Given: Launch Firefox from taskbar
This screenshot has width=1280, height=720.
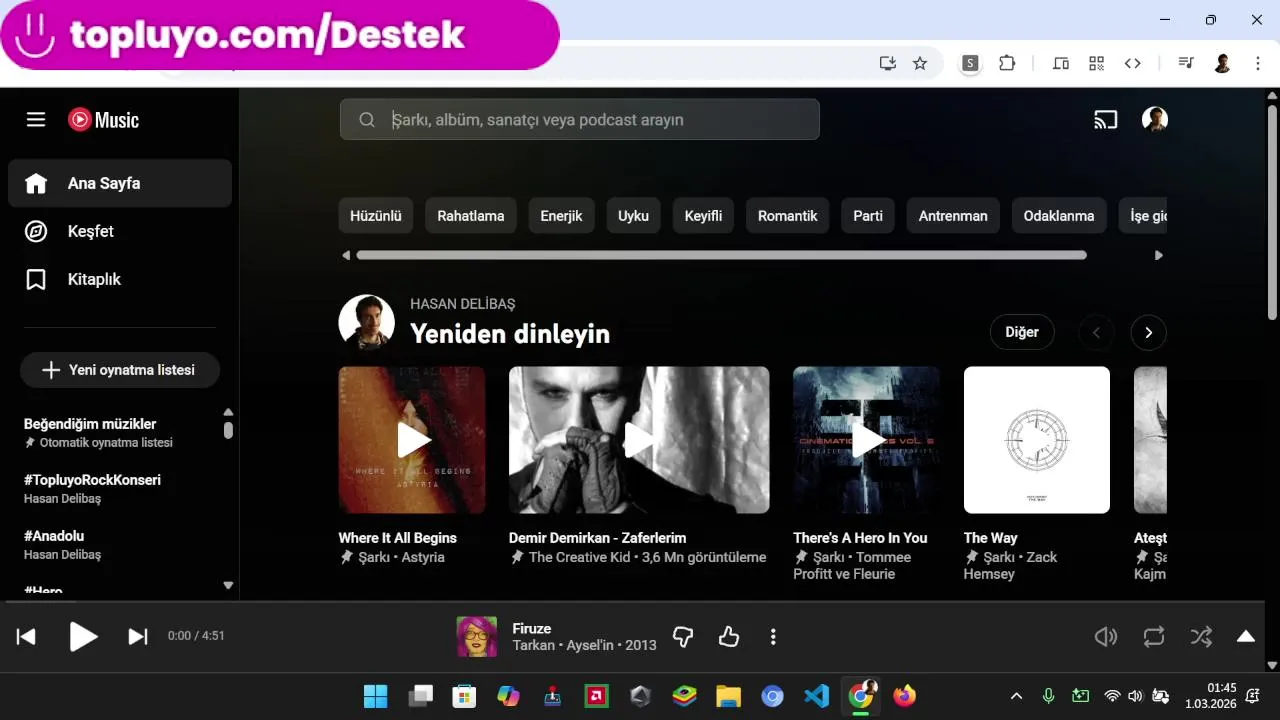Looking at the screenshot, I should click(904, 696).
